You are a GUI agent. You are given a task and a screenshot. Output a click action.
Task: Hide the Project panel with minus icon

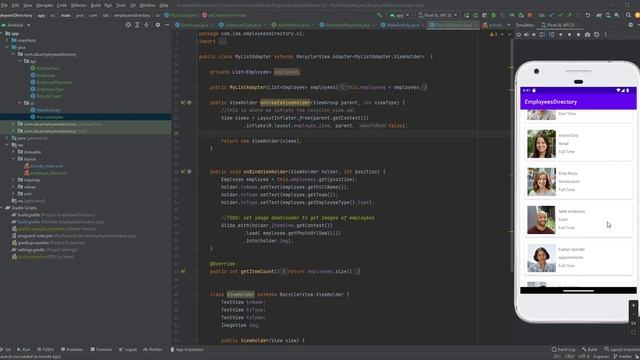(167, 25)
